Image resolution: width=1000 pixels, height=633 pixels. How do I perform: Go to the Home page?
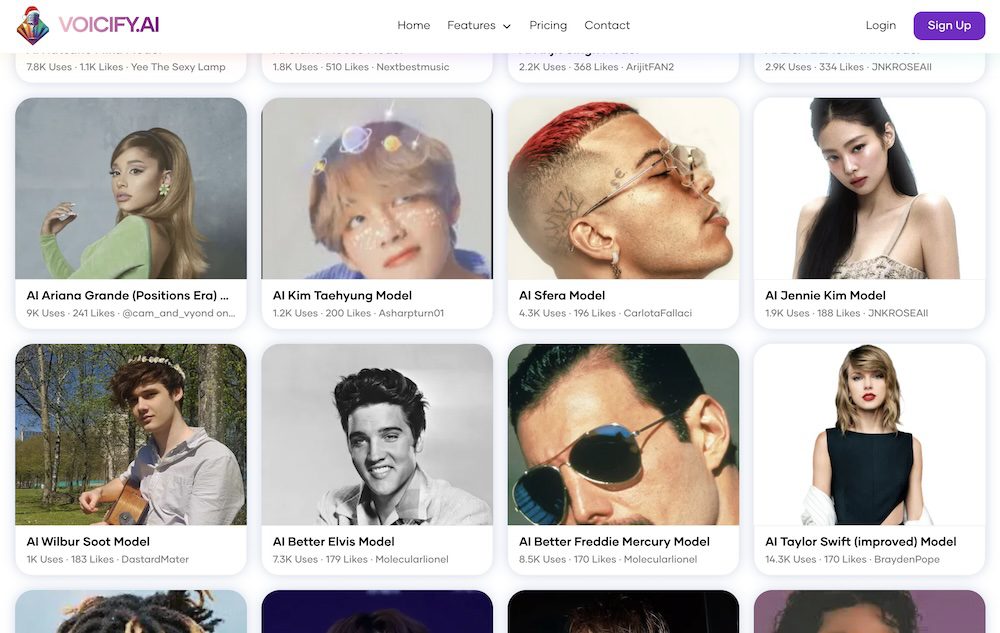413,25
